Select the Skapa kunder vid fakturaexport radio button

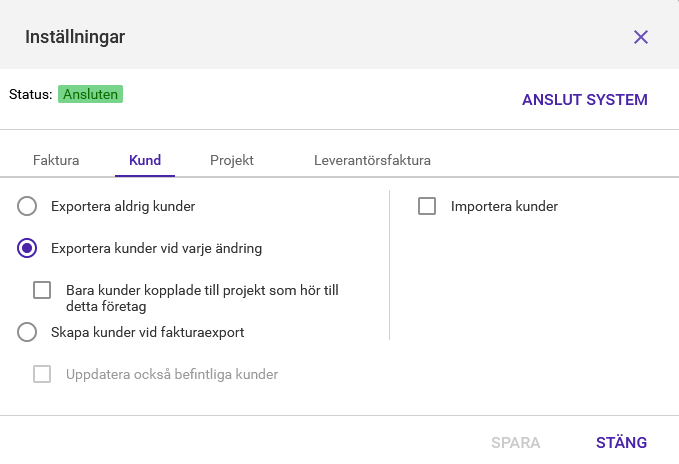coord(27,332)
